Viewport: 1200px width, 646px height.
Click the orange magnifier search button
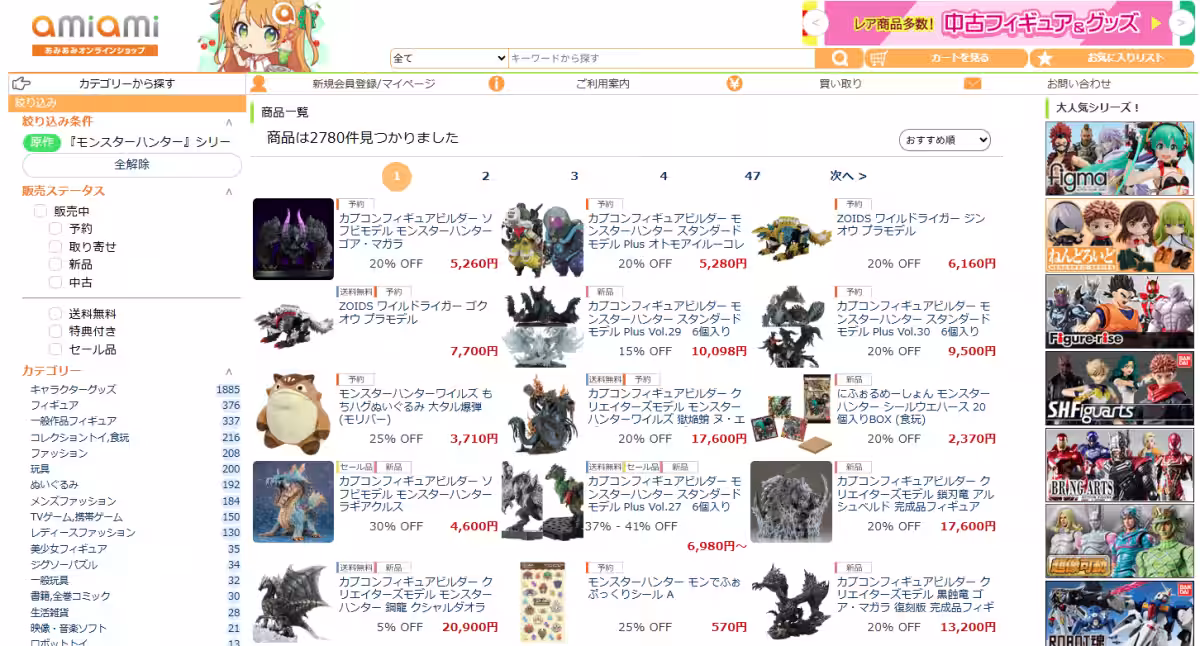tap(839, 59)
